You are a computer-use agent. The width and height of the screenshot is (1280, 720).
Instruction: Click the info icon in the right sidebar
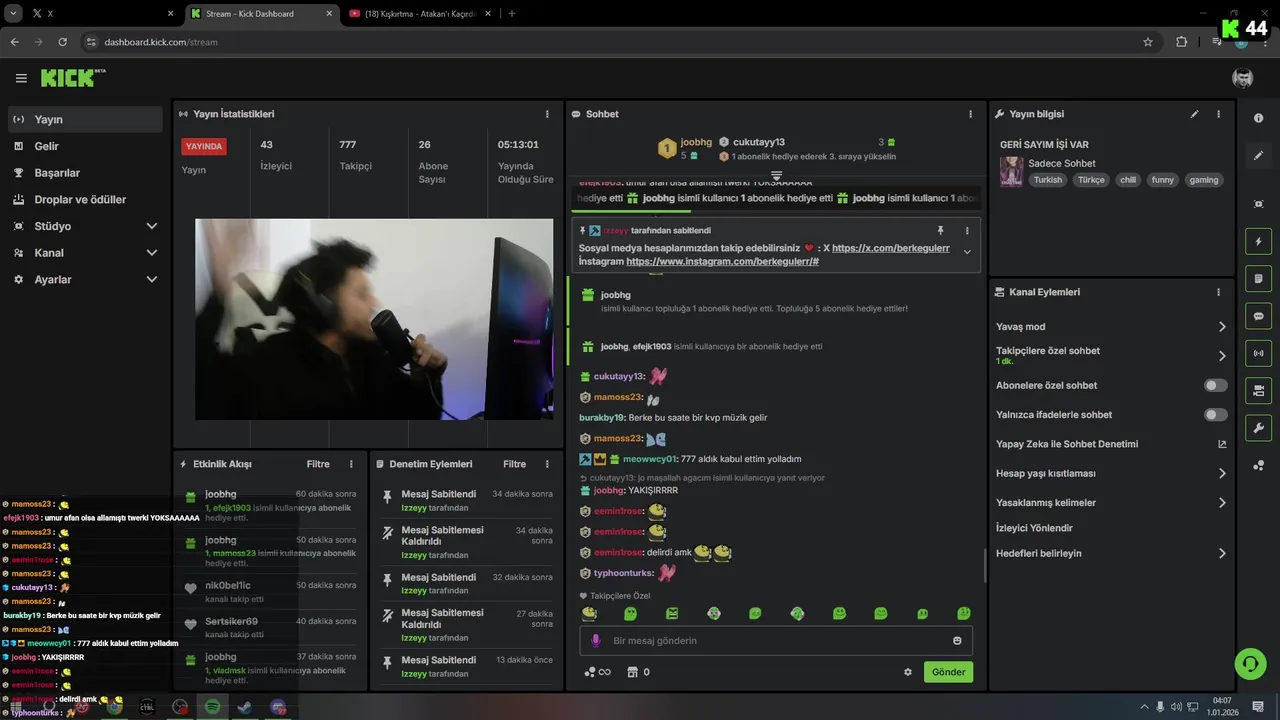[1258, 118]
